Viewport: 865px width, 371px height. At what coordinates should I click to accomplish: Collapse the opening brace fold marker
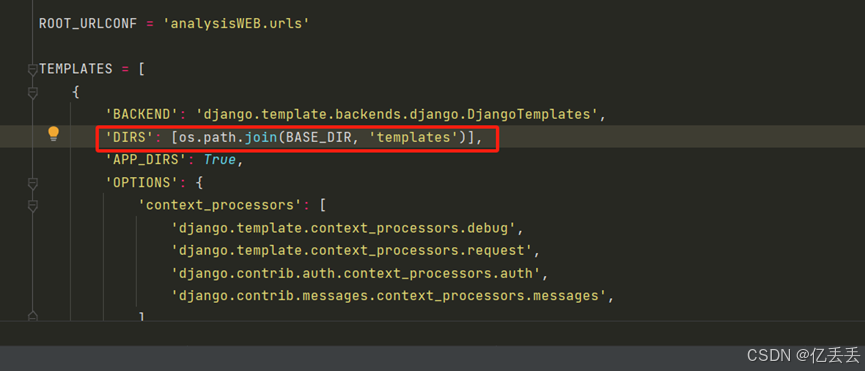pos(33,92)
